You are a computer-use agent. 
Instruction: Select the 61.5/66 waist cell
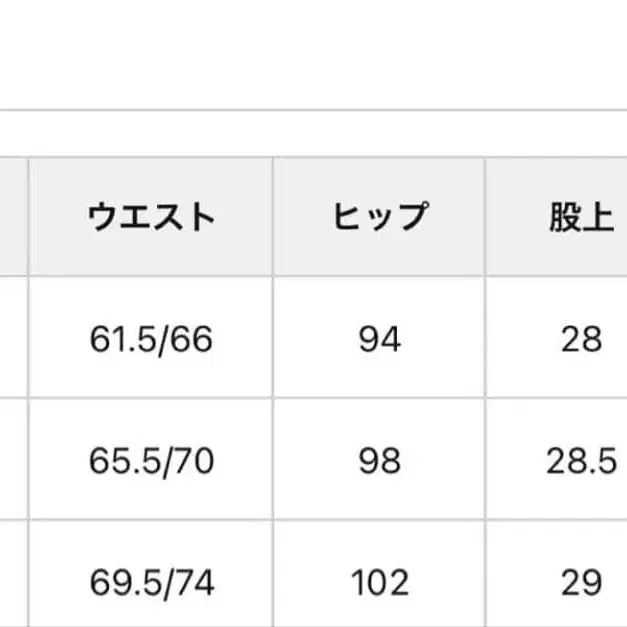151,339
